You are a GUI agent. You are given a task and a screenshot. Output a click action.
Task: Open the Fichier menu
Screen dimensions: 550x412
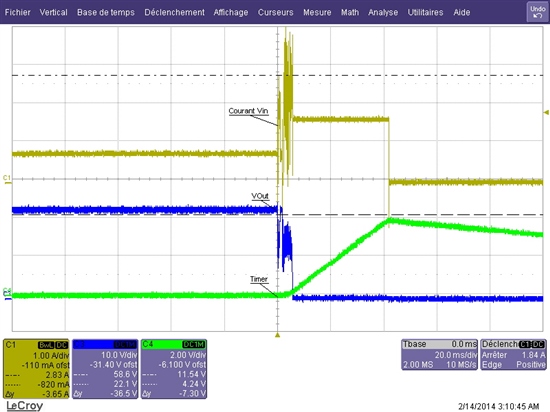tap(18, 12)
